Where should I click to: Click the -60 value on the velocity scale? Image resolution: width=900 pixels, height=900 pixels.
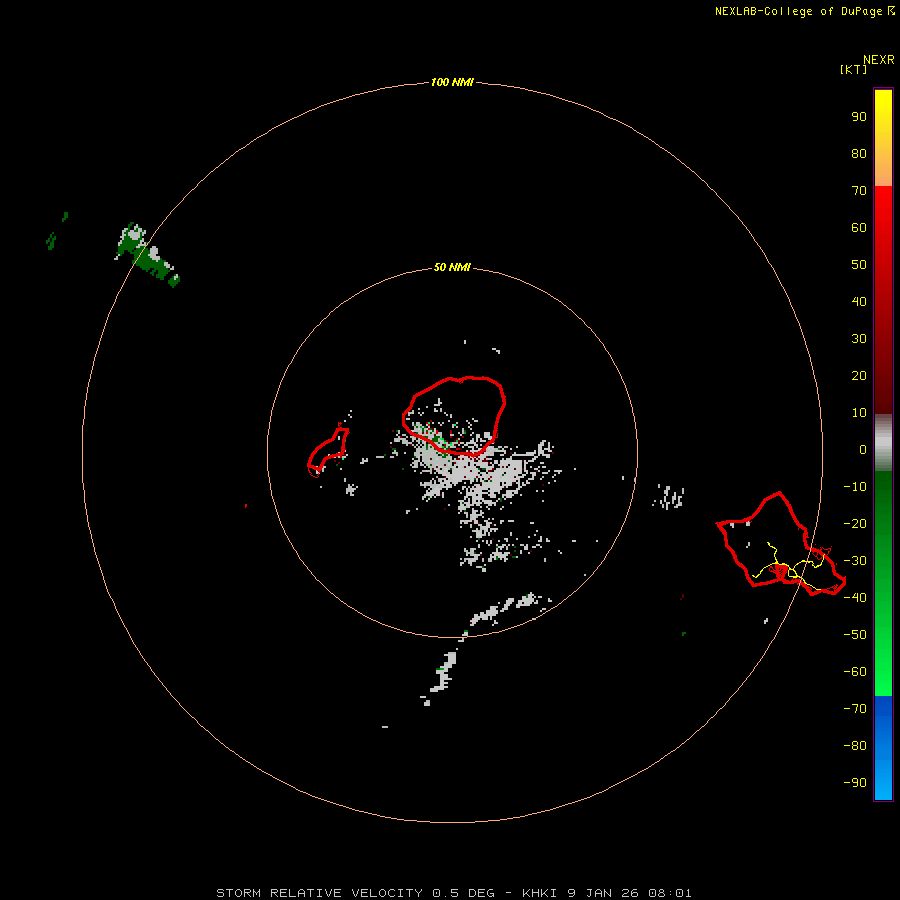click(x=855, y=672)
